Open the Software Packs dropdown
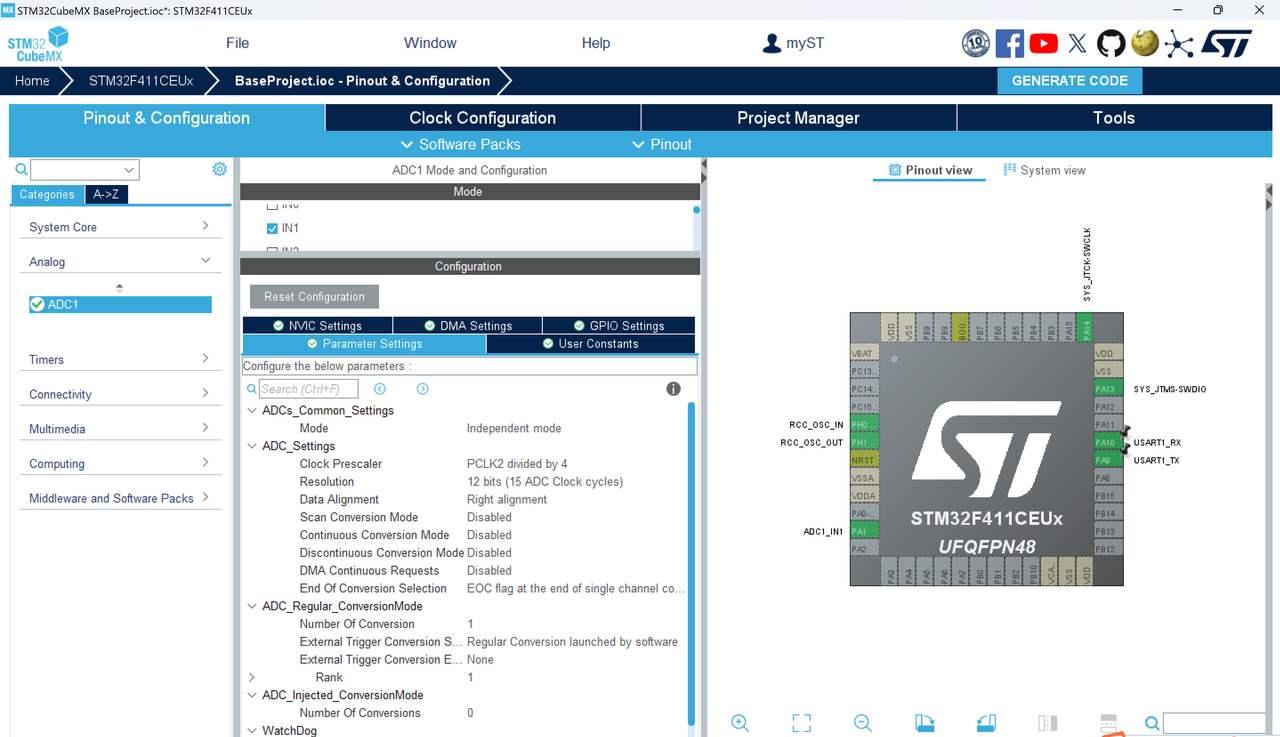1280x737 pixels. coord(460,144)
